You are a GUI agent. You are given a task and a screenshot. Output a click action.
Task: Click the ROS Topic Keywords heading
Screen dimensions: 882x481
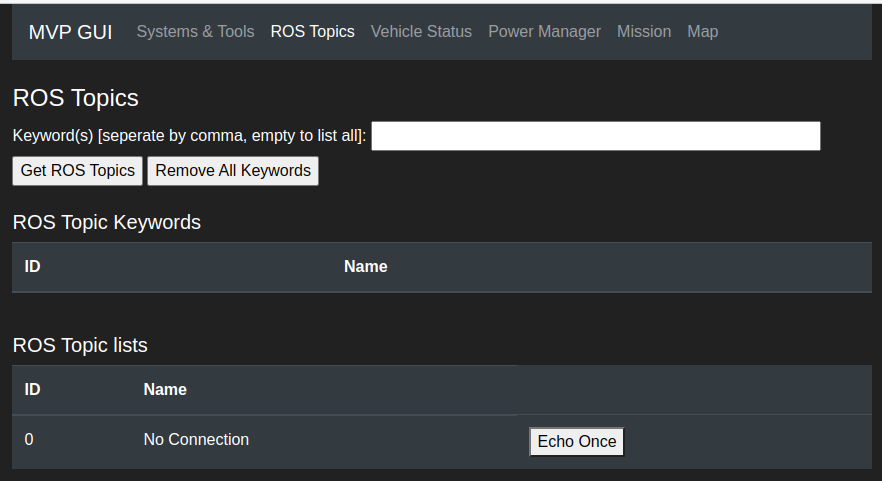coord(107,222)
